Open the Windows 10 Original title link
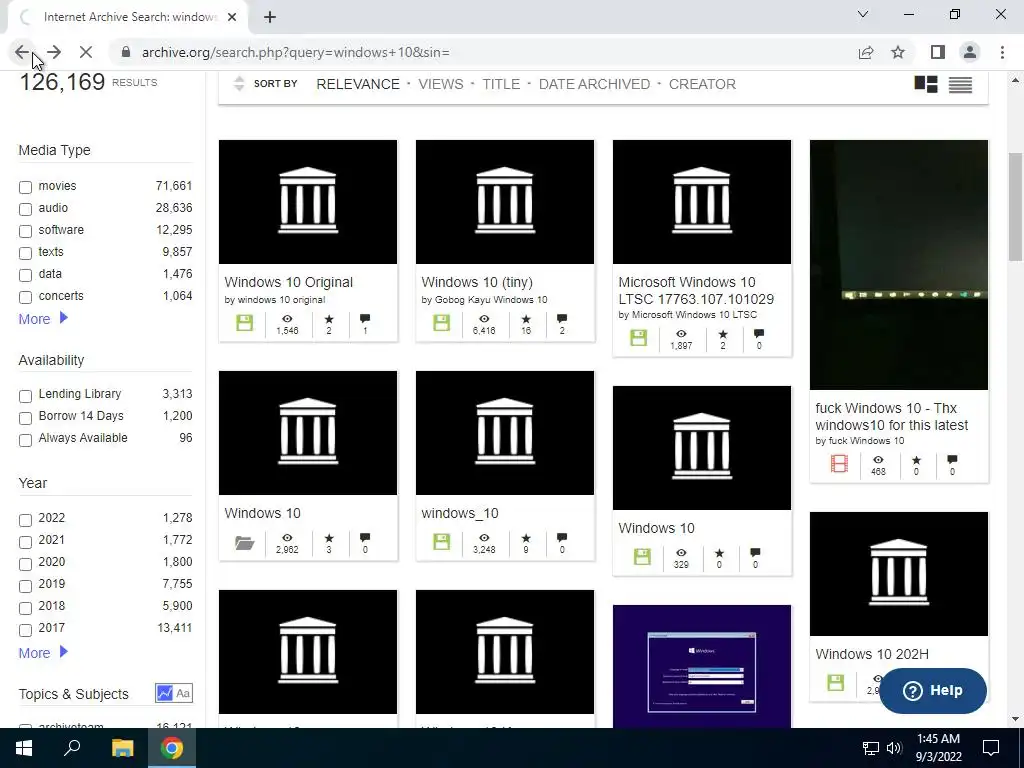1024x768 pixels. pyautogui.click(x=289, y=282)
